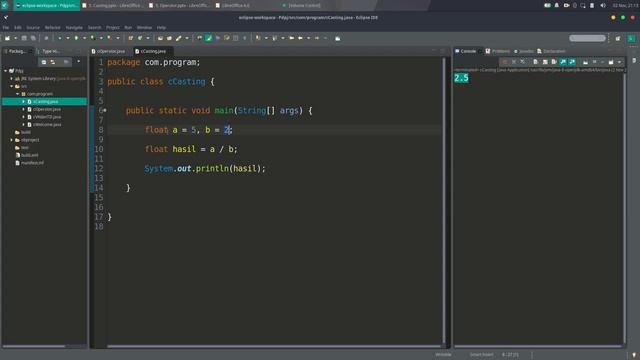
Task: Click the New Java Package icon
Action: (131, 38)
